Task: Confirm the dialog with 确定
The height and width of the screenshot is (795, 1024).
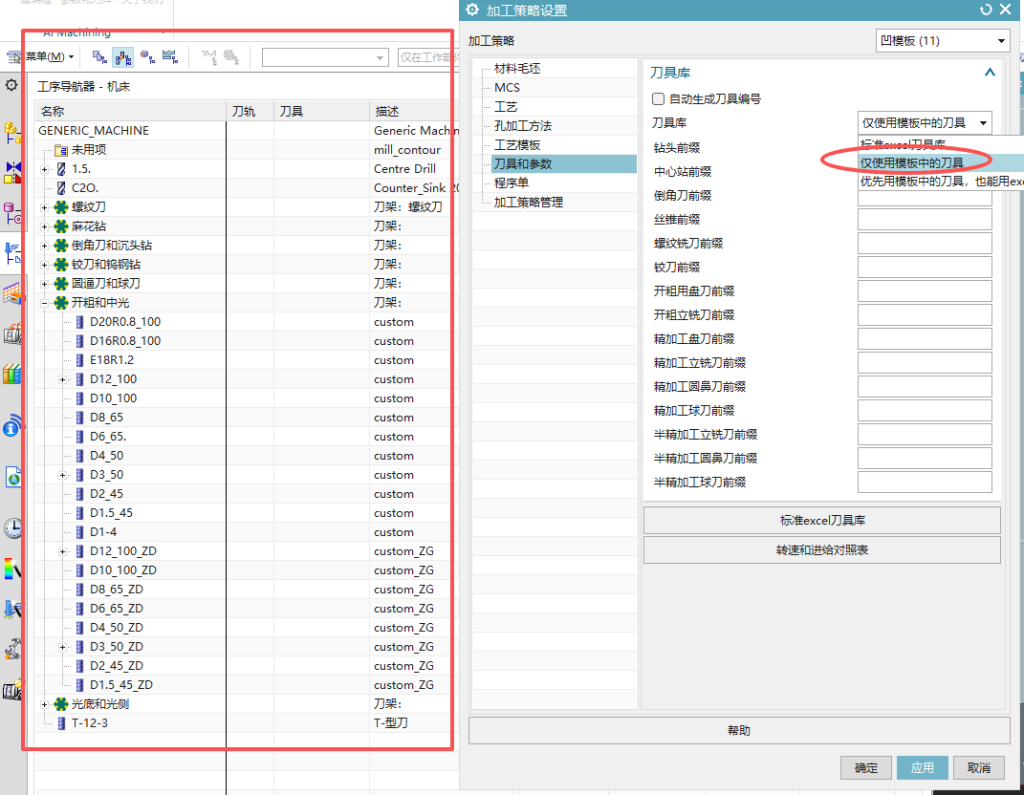Action: tap(866, 768)
